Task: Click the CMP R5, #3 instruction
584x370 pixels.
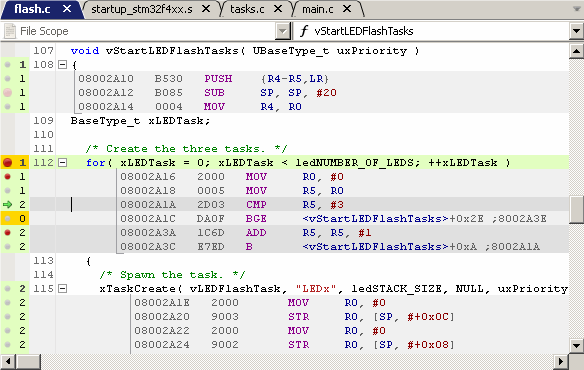Action: click(x=295, y=205)
